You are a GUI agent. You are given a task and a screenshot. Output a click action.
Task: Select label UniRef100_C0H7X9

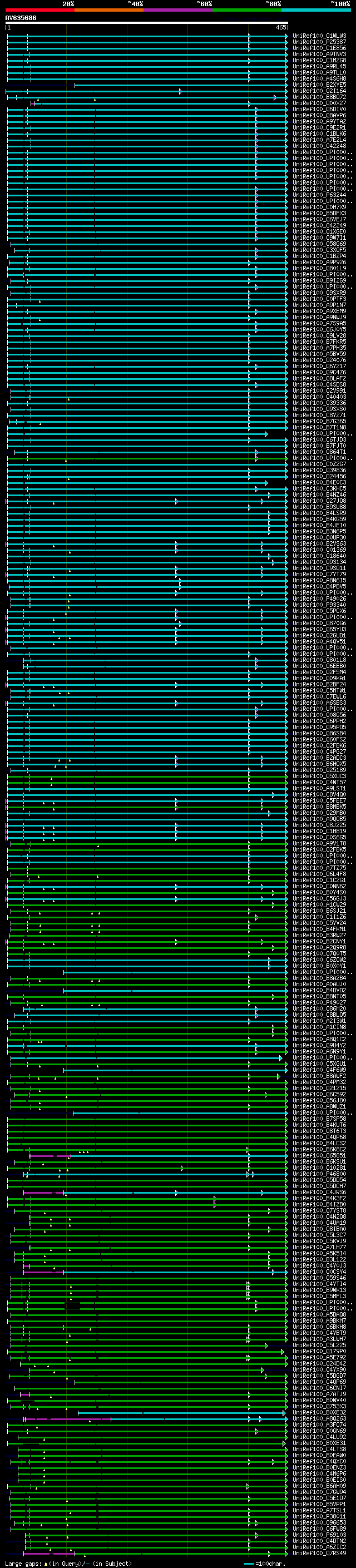click(x=319, y=207)
